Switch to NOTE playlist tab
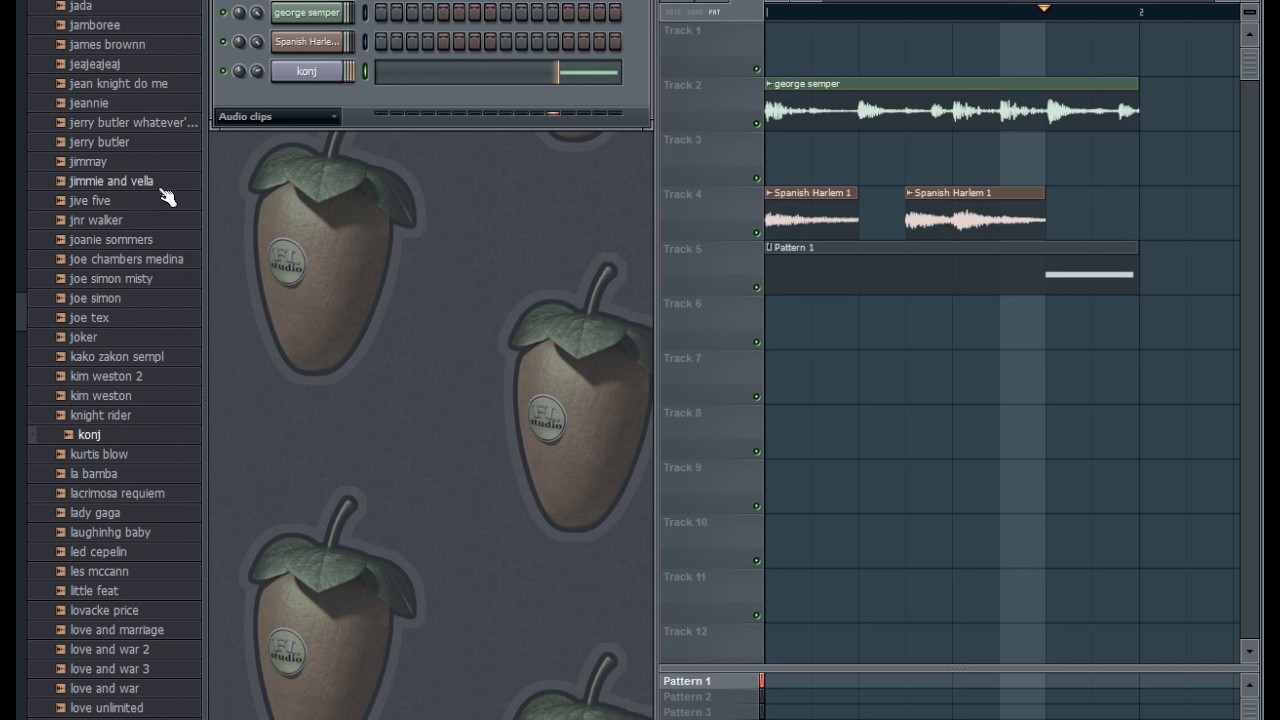The image size is (1280, 720). 673,12
